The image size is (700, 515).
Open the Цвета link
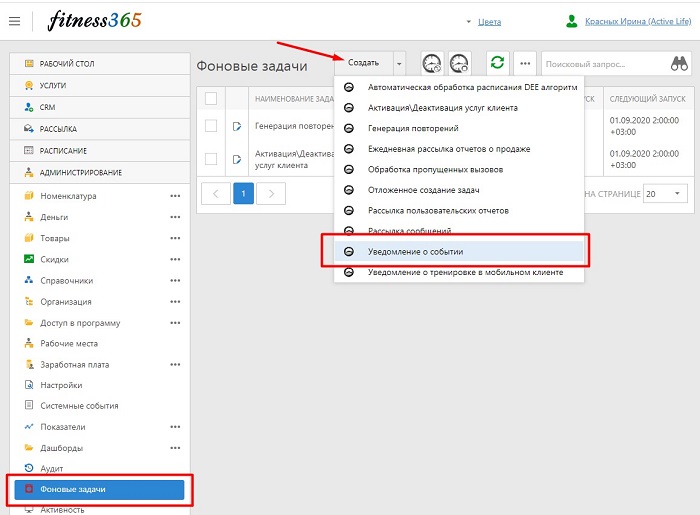click(489, 21)
